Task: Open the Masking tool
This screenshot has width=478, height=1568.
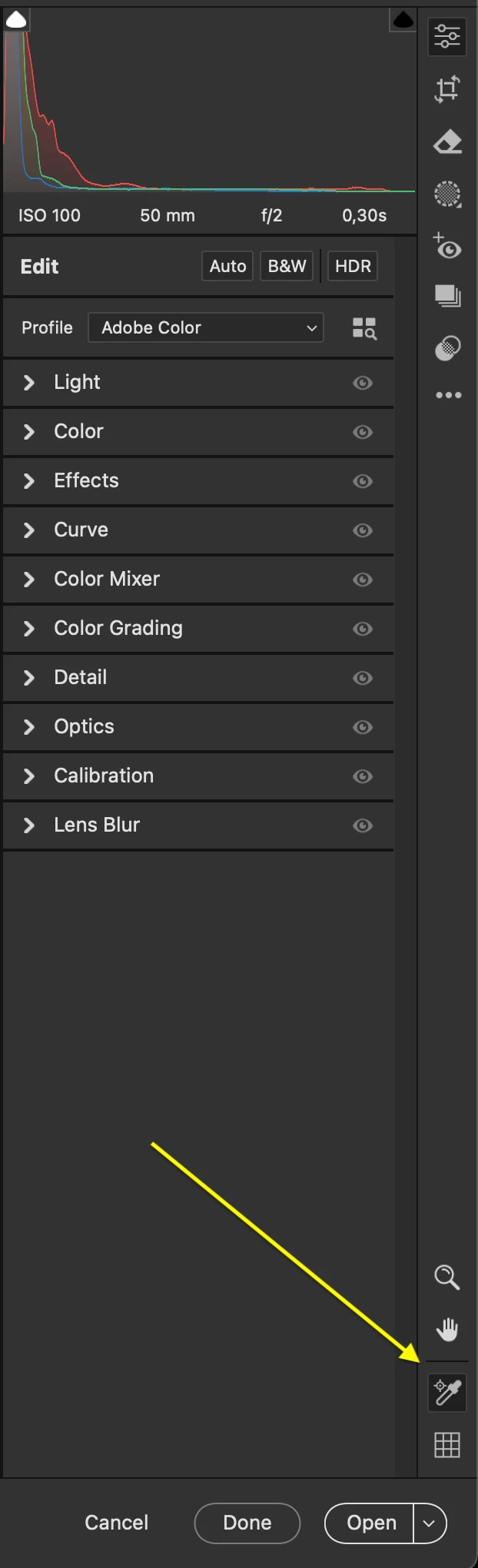Action: click(x=447, y=194)
